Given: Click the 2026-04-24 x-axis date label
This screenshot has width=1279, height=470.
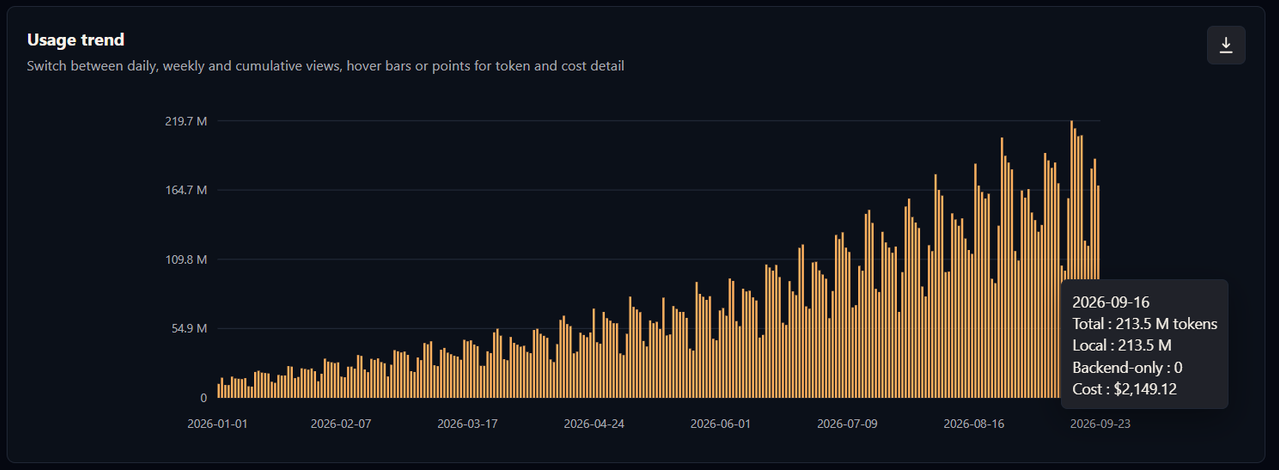Looking at the screenshot, I should 594,424.
